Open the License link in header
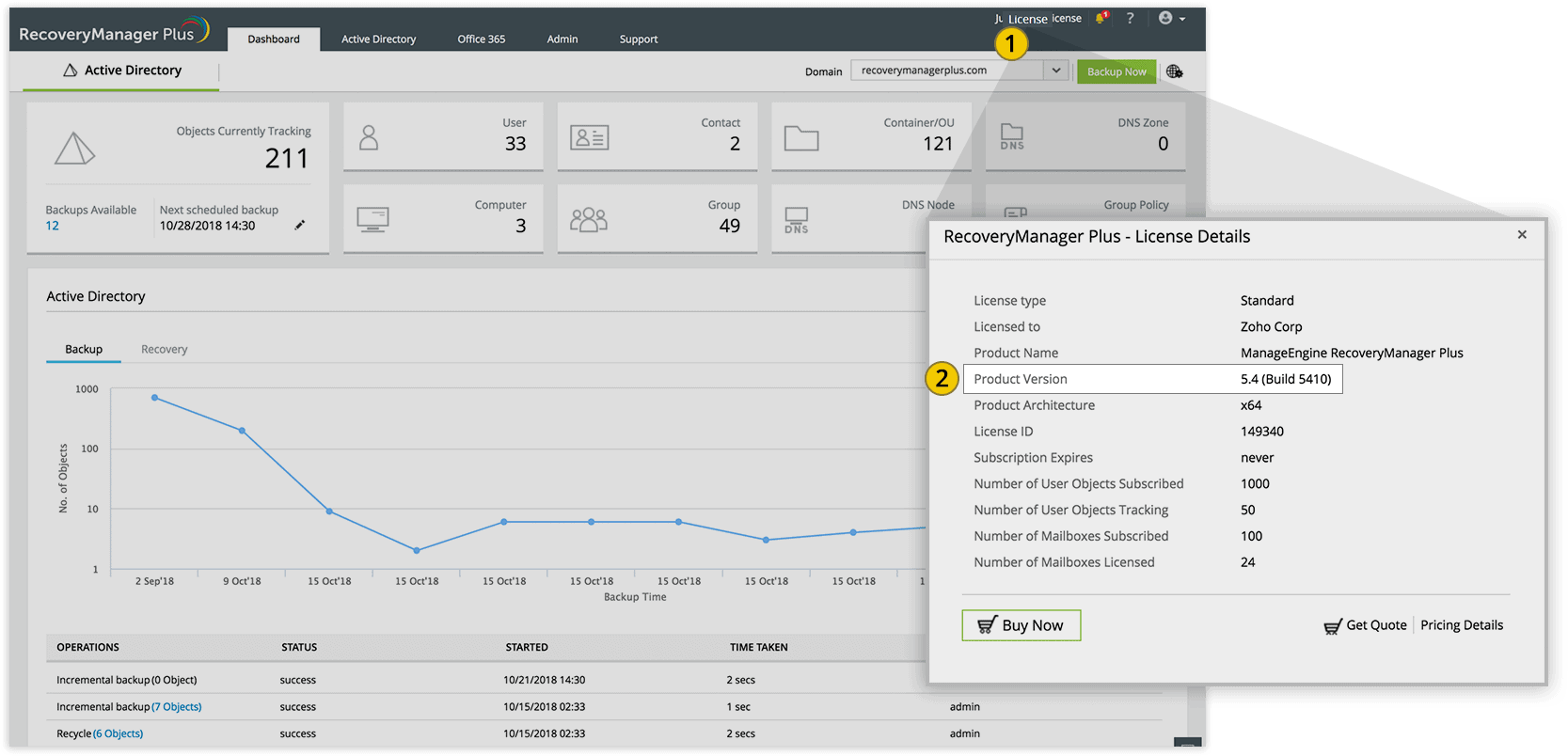Image resolution: width=1568 pixels, height=756 pixels. 1027,19
